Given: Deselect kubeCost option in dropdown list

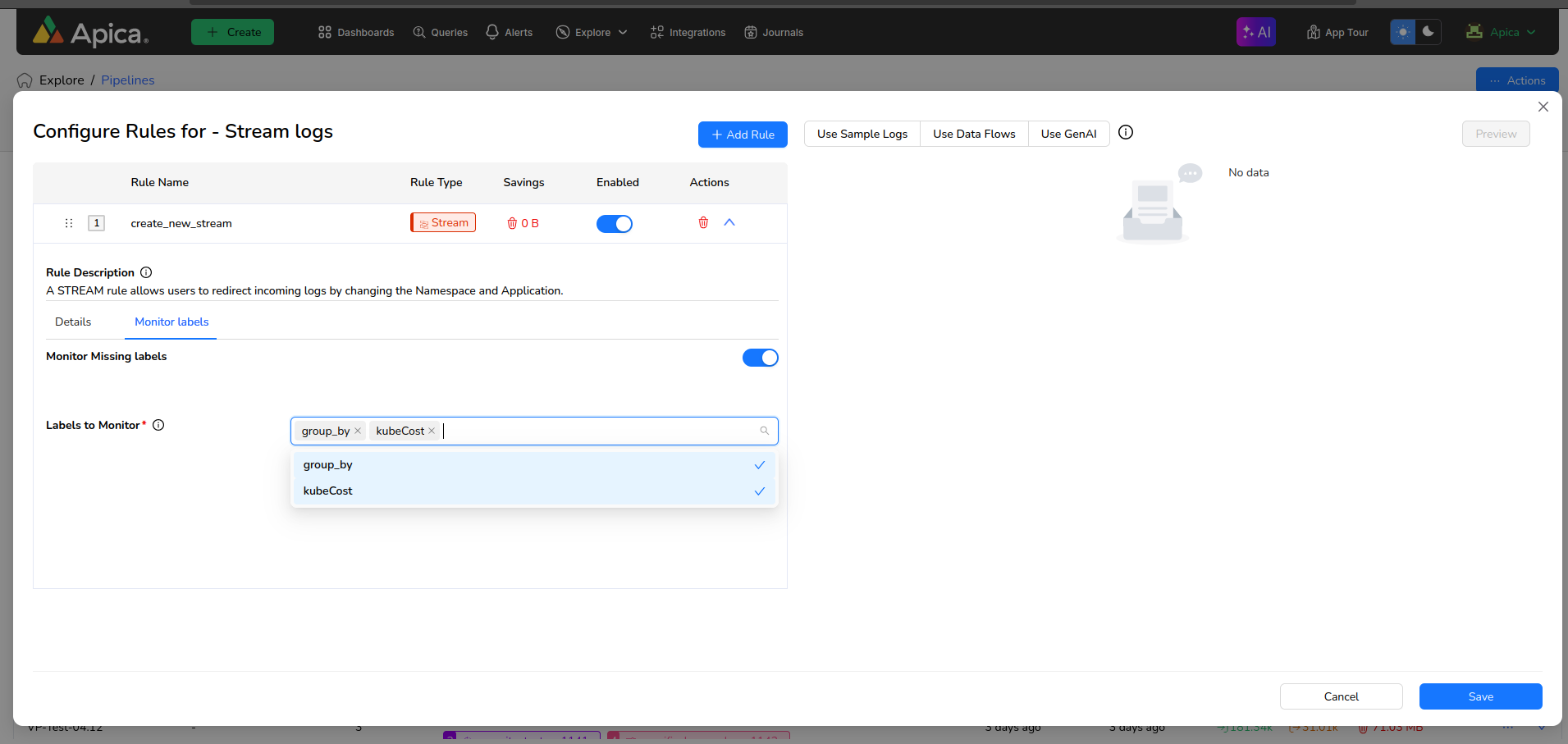Looking at the screenshot, I should pyautogui.click(x=533, y=491).
